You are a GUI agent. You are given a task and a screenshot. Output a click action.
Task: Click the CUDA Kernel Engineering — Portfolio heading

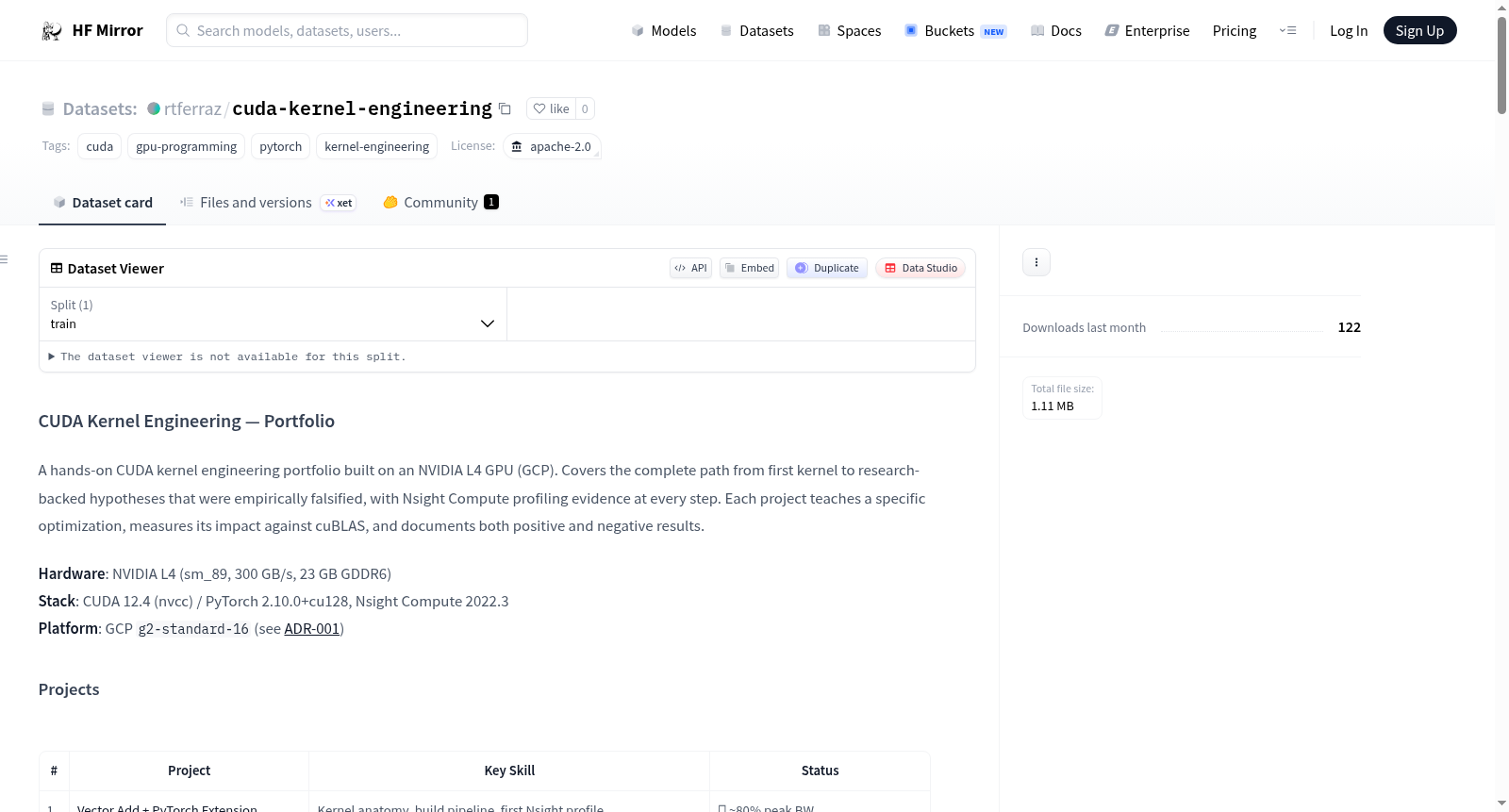187,422
